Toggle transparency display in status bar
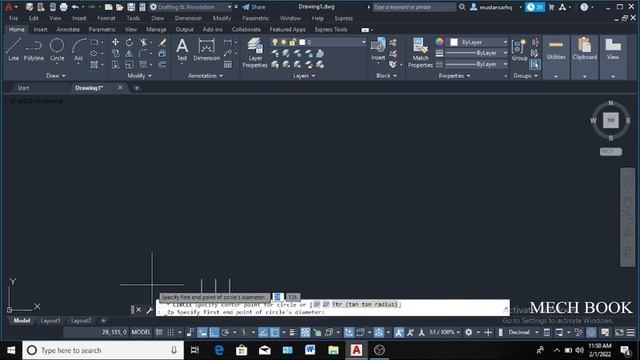This screenshot has height=360, width=640. click(x=305, y=333)
